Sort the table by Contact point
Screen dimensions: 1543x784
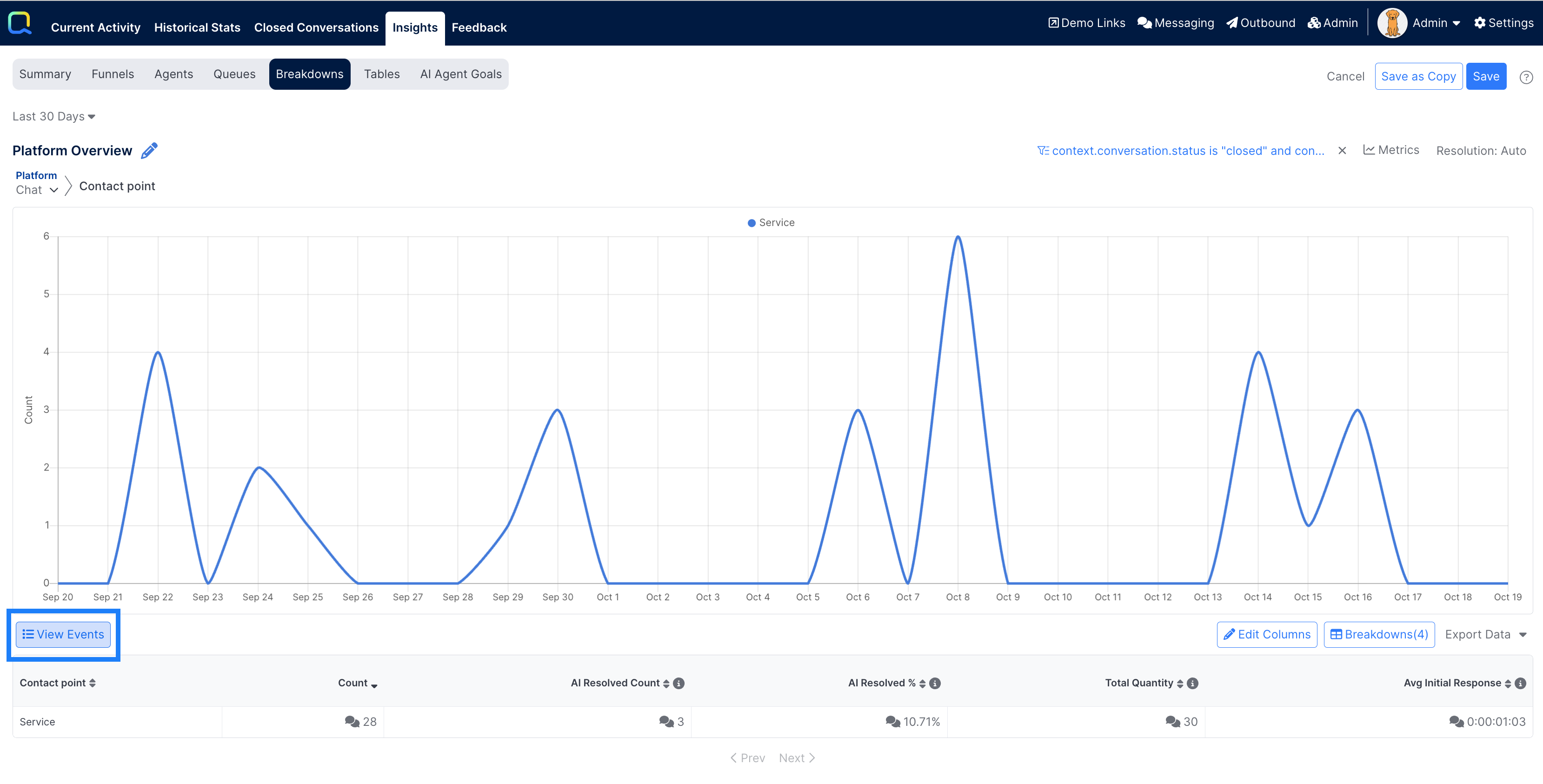92,684
